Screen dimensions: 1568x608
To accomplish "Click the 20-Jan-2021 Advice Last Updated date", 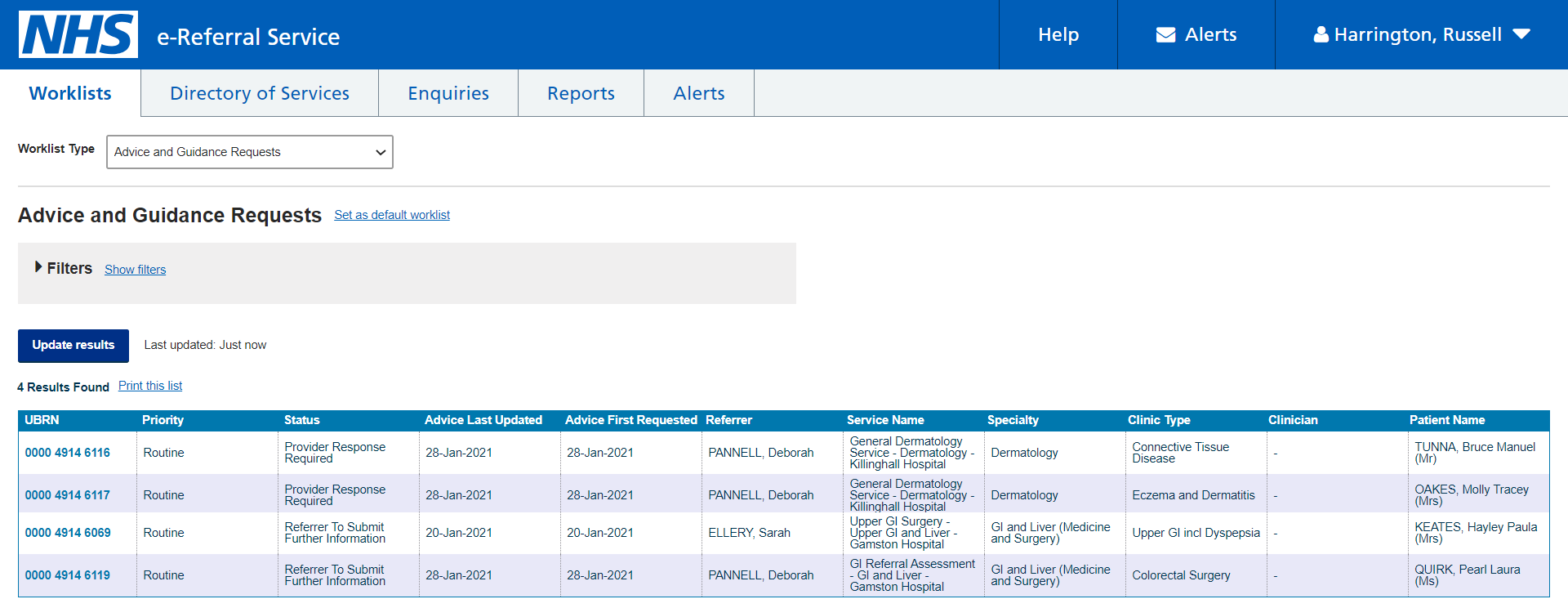I will 459,533.
